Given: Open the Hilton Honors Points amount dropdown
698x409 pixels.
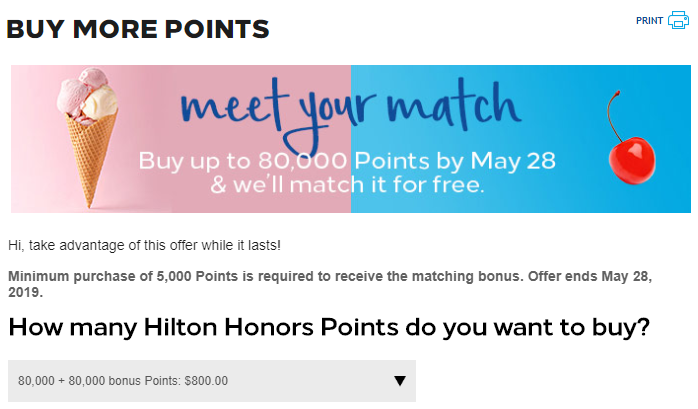Looking at the screenshot, I should pos(212,381).
